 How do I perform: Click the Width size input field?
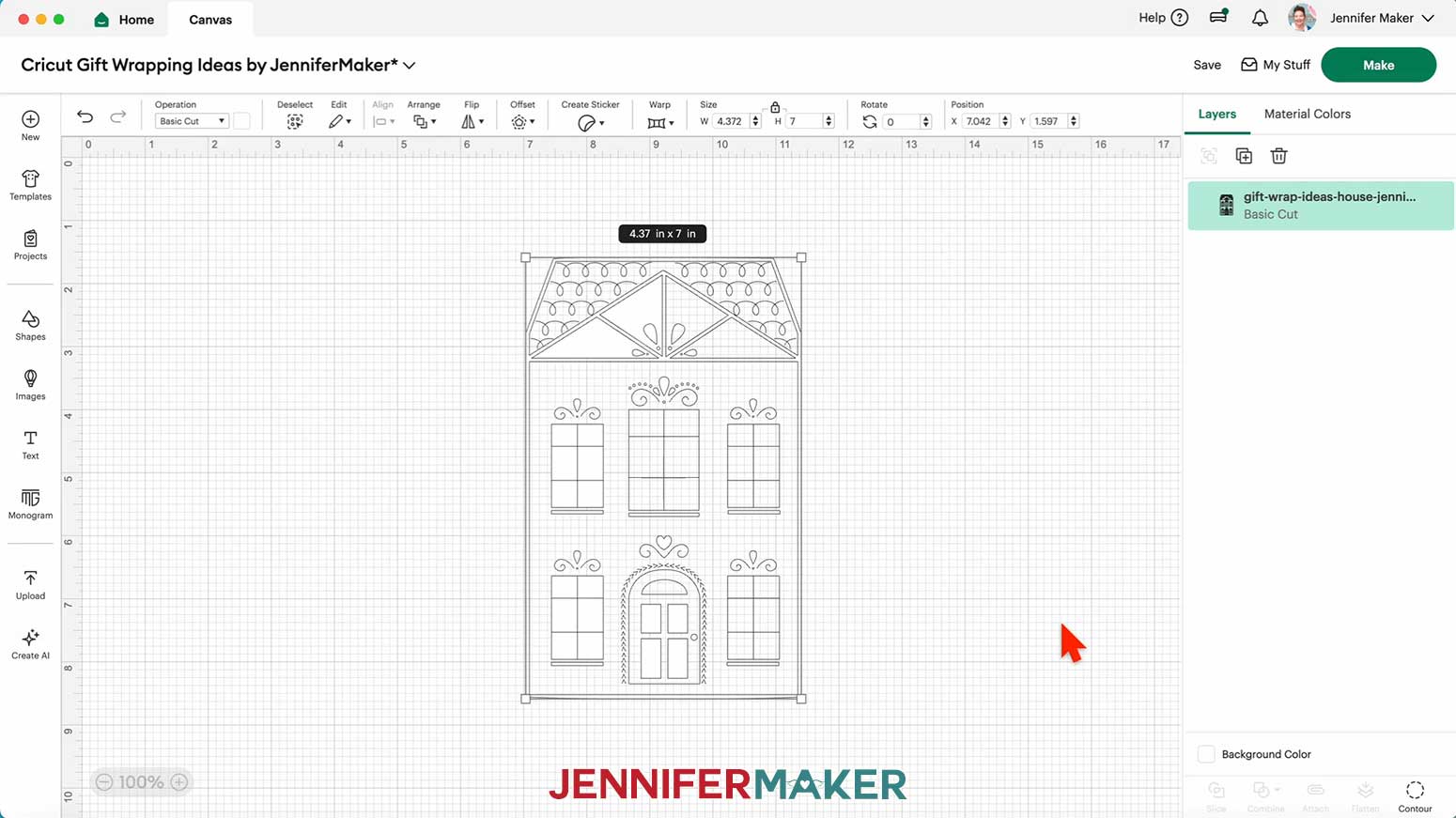(x=730, y=121)
